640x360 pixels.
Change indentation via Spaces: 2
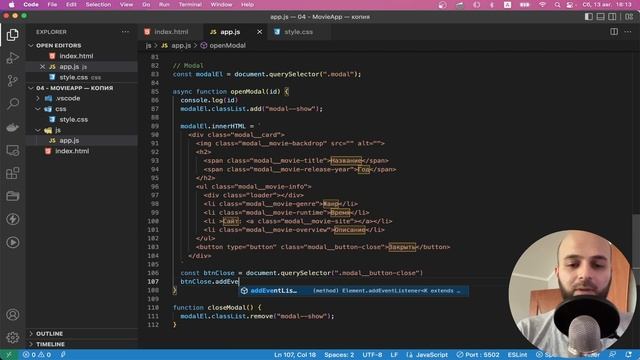click(339, 355)
